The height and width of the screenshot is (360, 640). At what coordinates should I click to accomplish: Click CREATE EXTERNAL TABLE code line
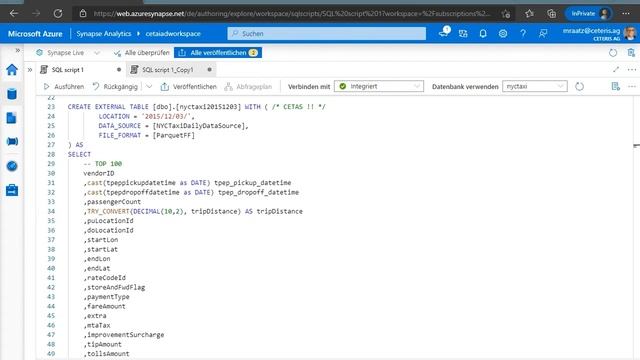coord(197,107)
